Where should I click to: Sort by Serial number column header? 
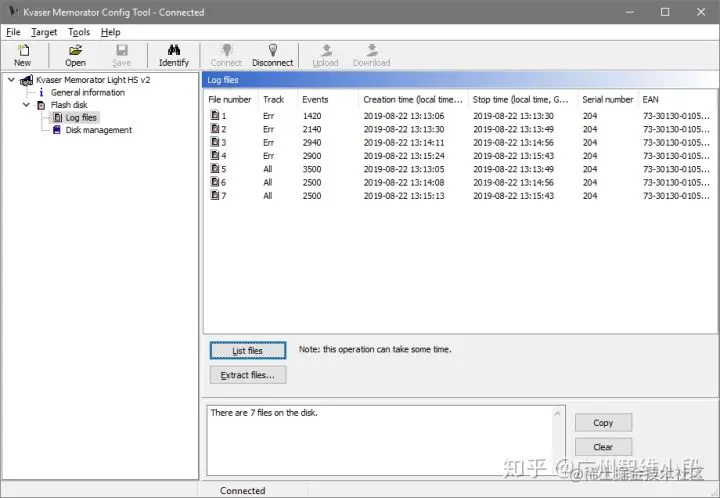pyautogui.click(x=608, y=100)
